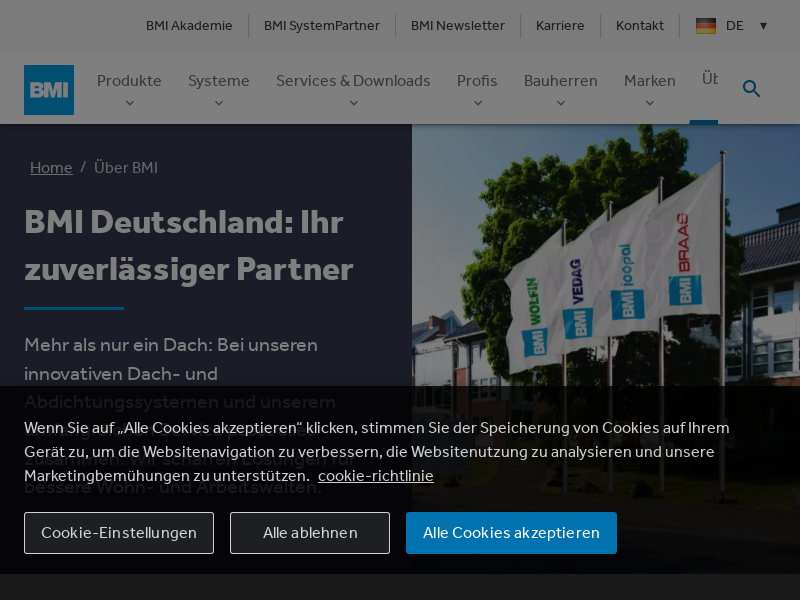
Task: Open the Bauherren navigation menu
Action: 560,102
